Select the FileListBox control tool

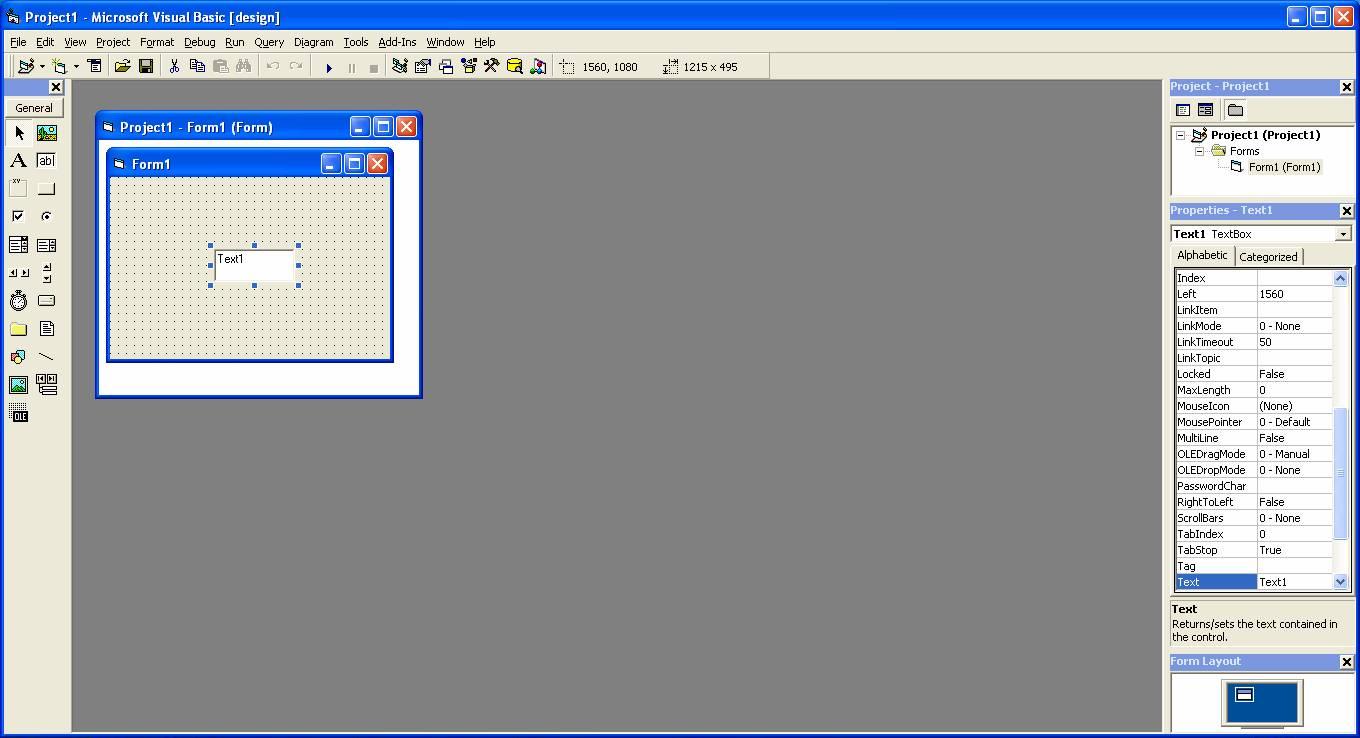(x=46, y=329)
